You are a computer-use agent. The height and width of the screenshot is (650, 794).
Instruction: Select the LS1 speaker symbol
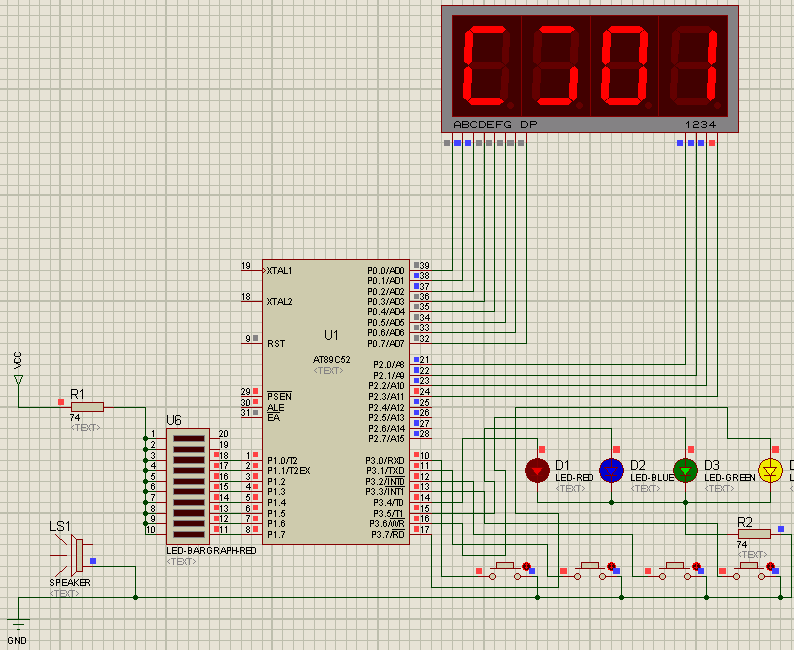[x=73, y=554]
